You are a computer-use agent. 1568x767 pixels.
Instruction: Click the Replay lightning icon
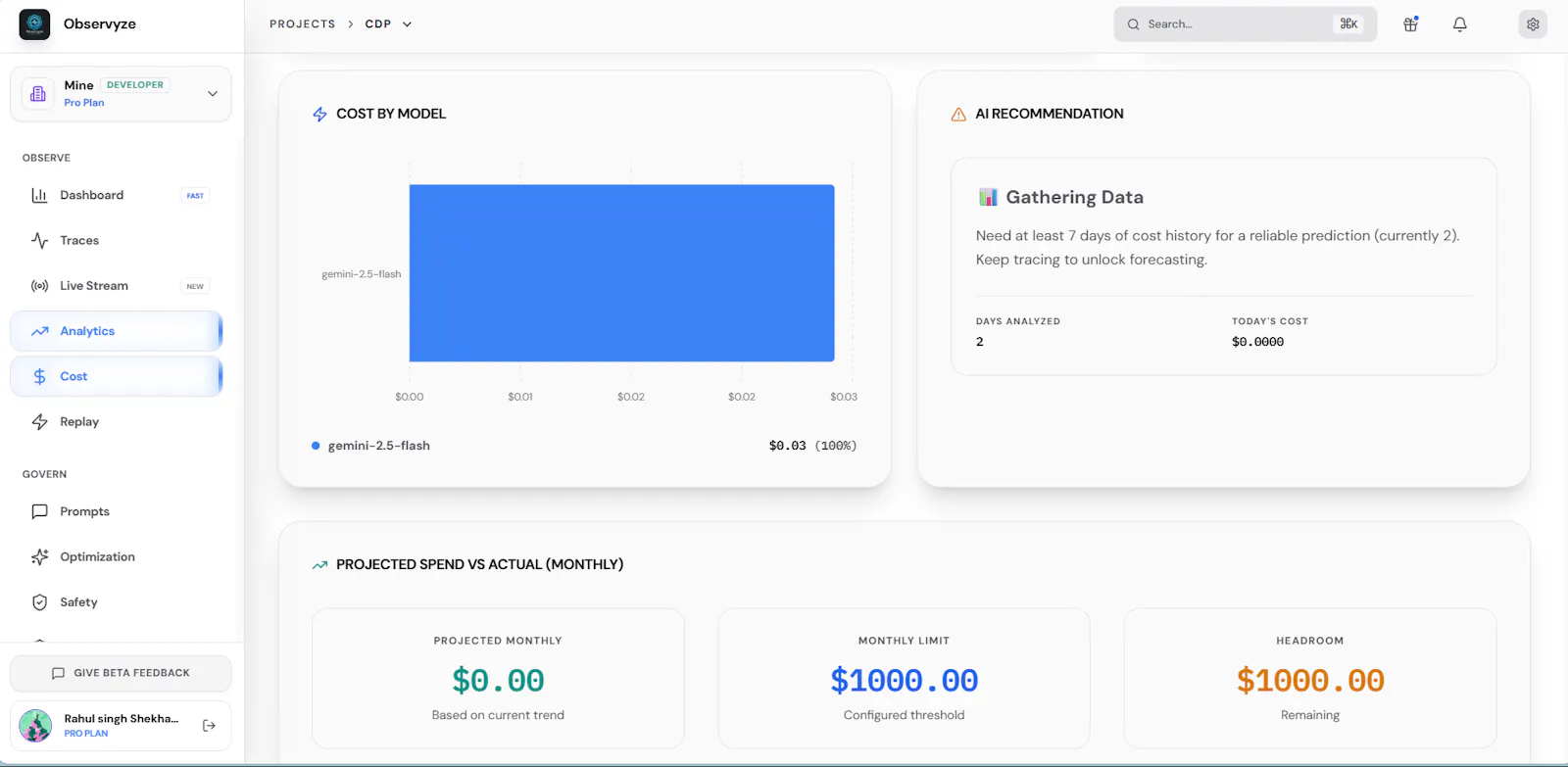point(39,421)
